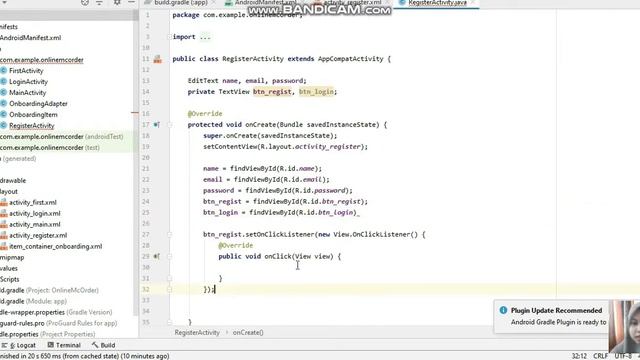Select the com.example.onlinemcorder main package
640x360 pixels.
(x=42, y=60)
